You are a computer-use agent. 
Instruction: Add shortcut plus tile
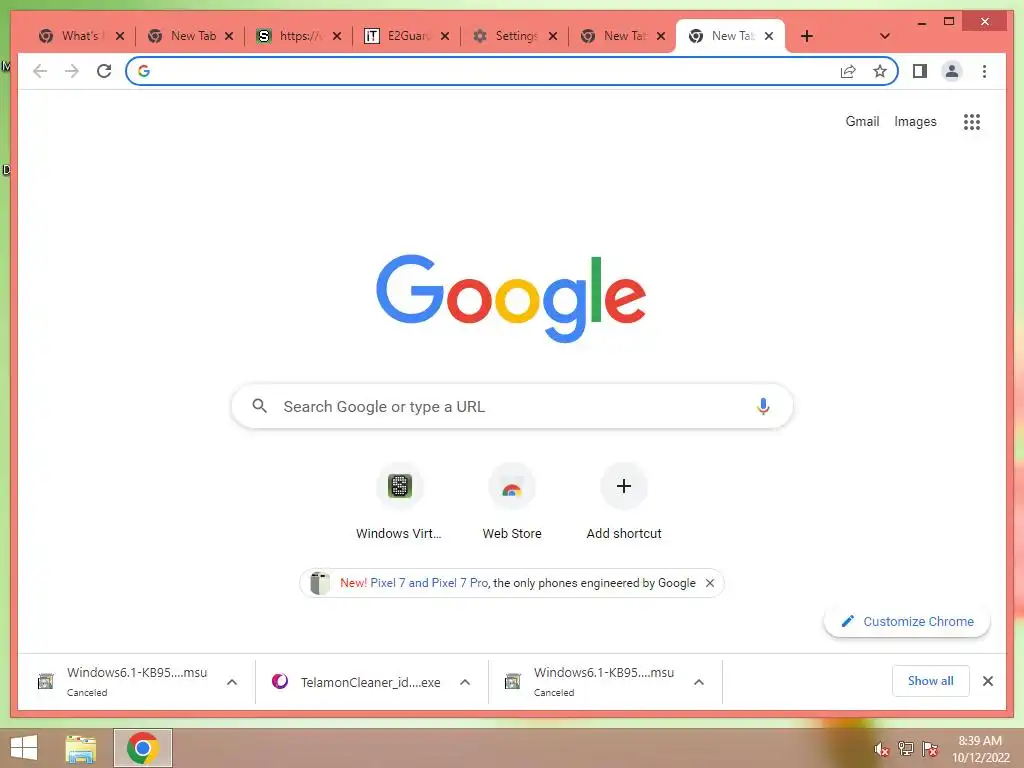click(624, 503)
